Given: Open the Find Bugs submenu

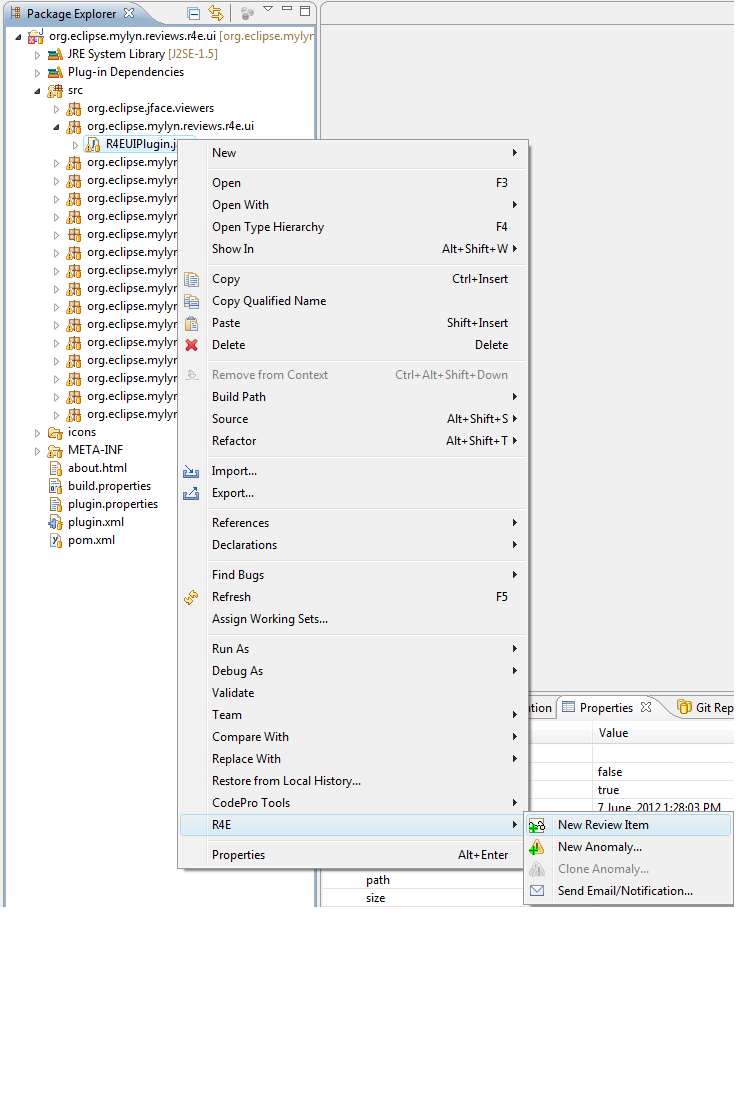Looking at the screenshot, I should [x=353, y=575].
